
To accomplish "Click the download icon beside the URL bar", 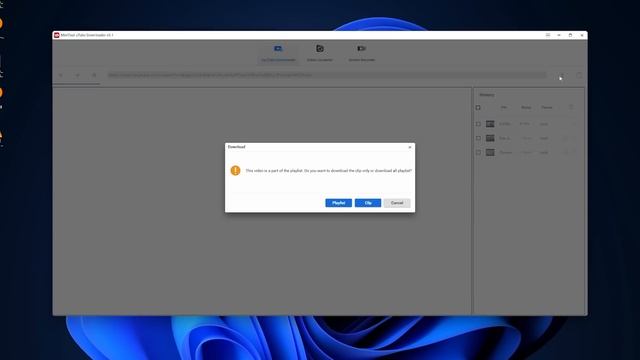I will [562, 76].
